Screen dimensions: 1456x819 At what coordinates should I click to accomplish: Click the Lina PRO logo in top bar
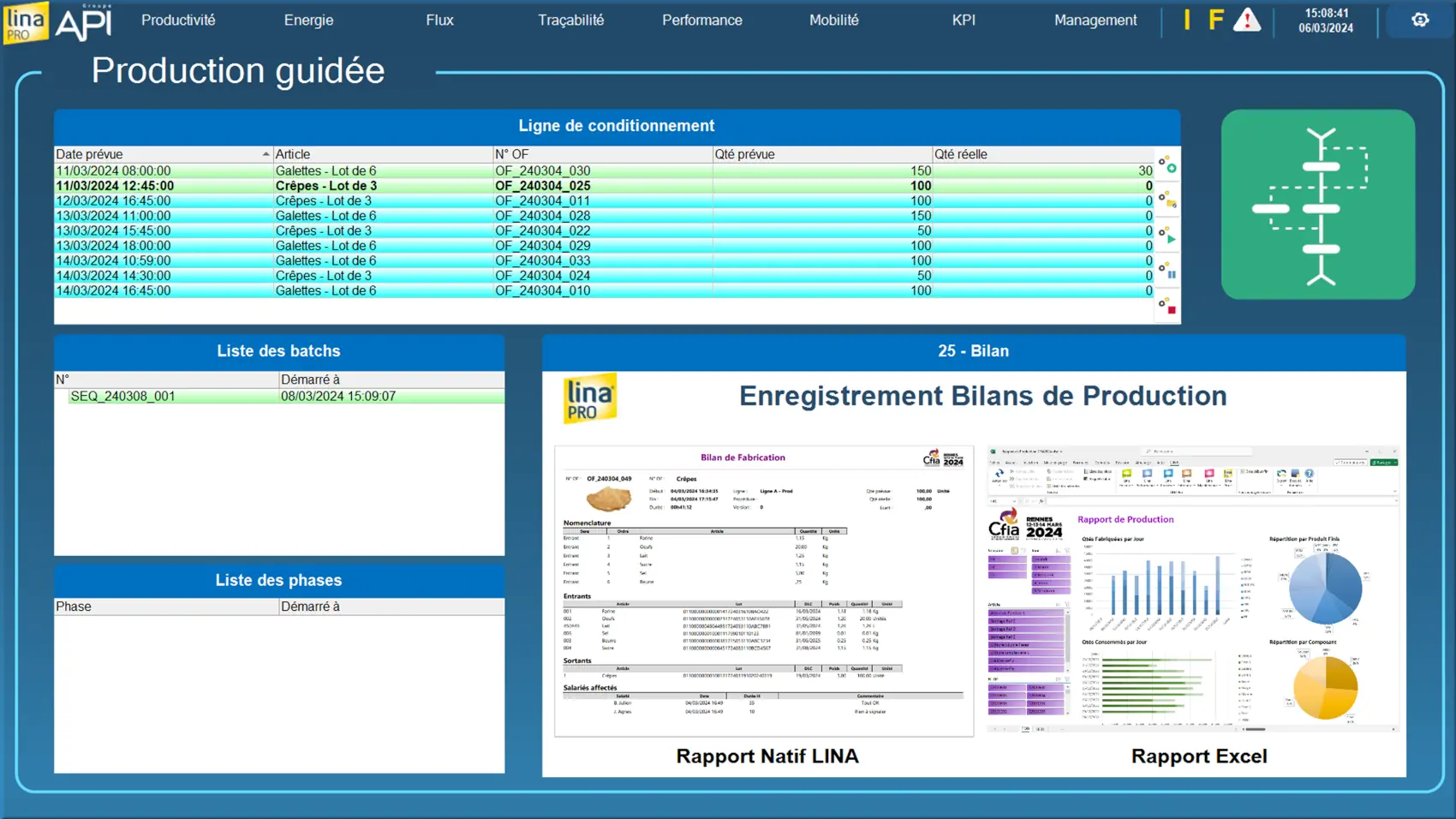click(26, 22)
